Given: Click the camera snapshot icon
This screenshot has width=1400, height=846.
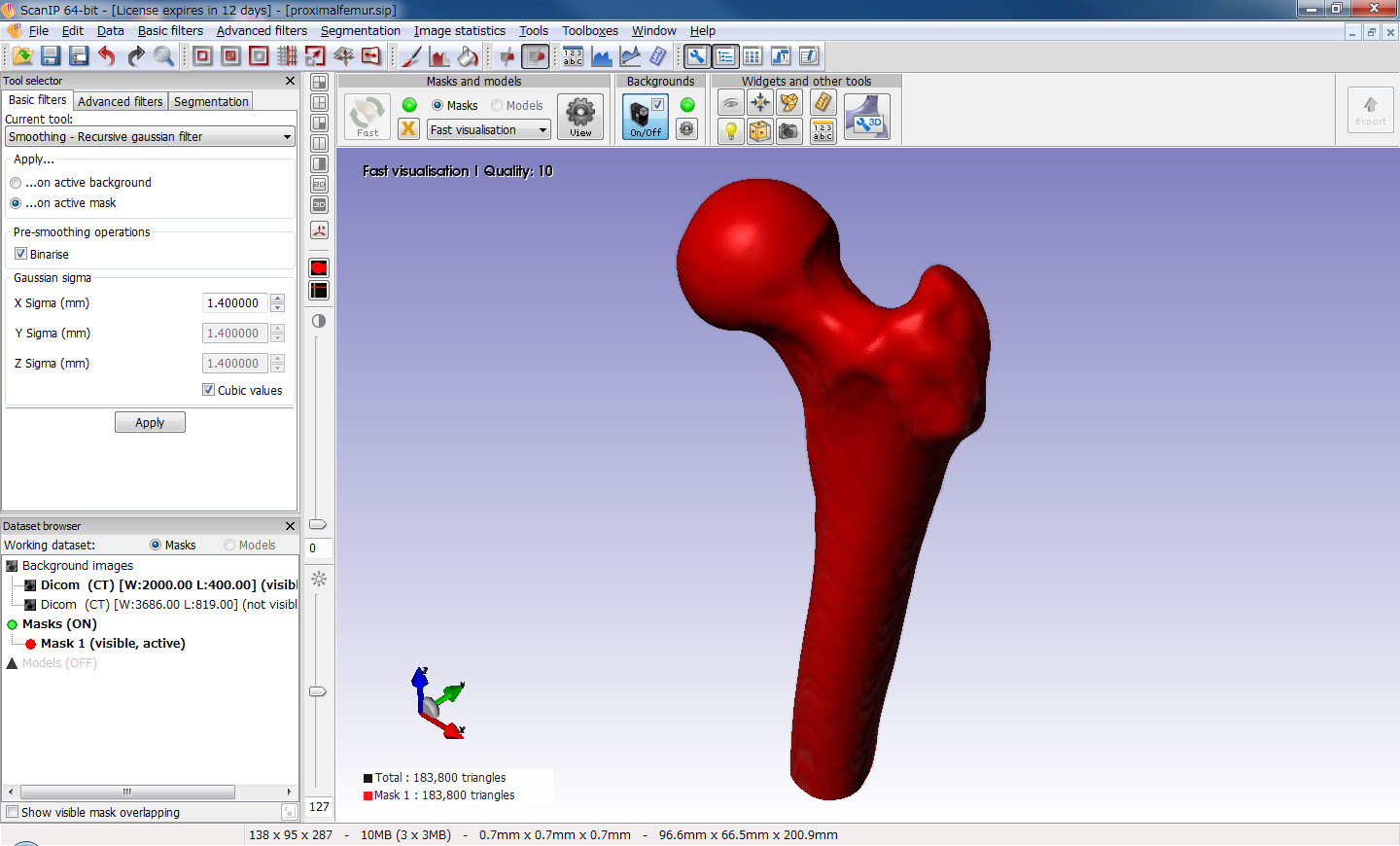Looking at the screenshot, I should click(x=789, y=130).
